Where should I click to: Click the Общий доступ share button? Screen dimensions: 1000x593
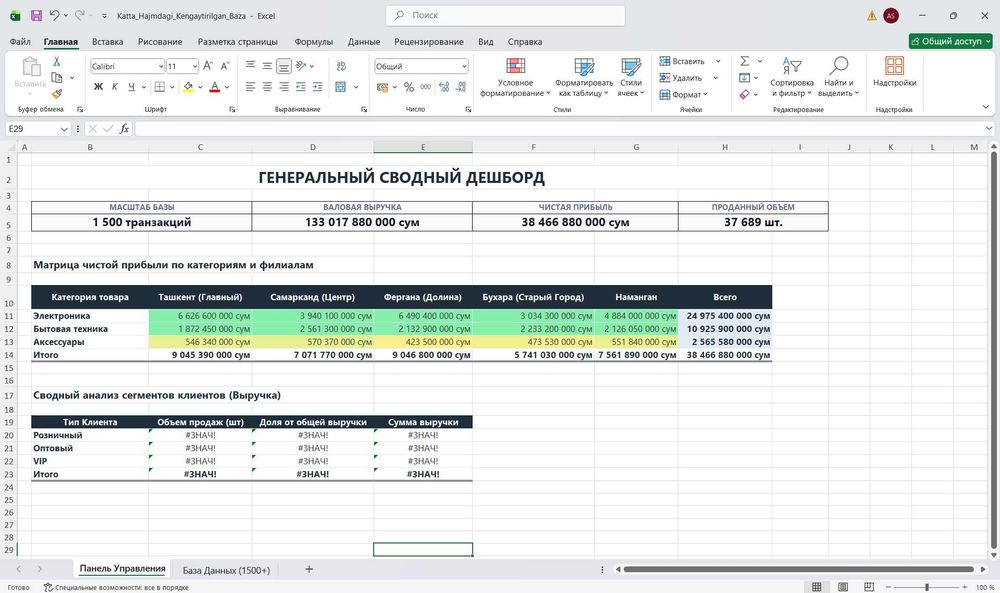click(x=950, y=41)
